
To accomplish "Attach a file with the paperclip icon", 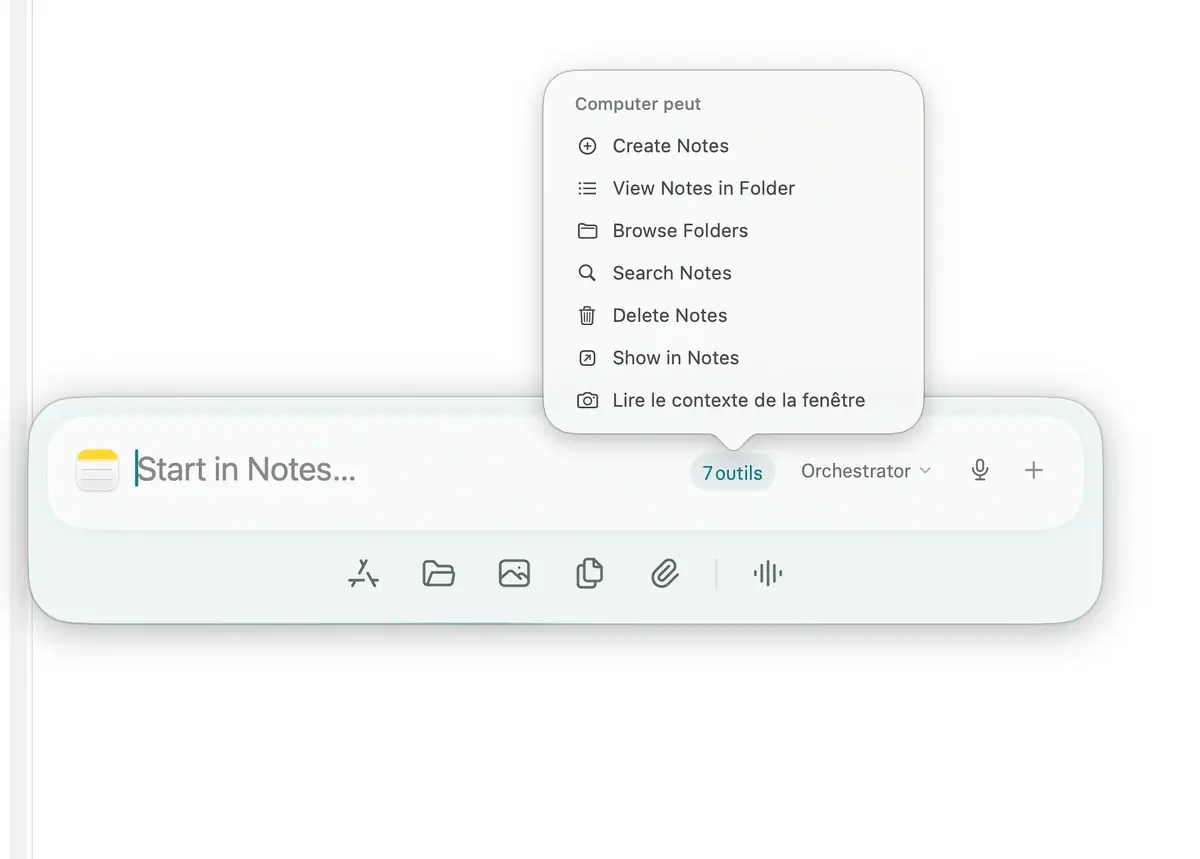I will coord(665,573).
